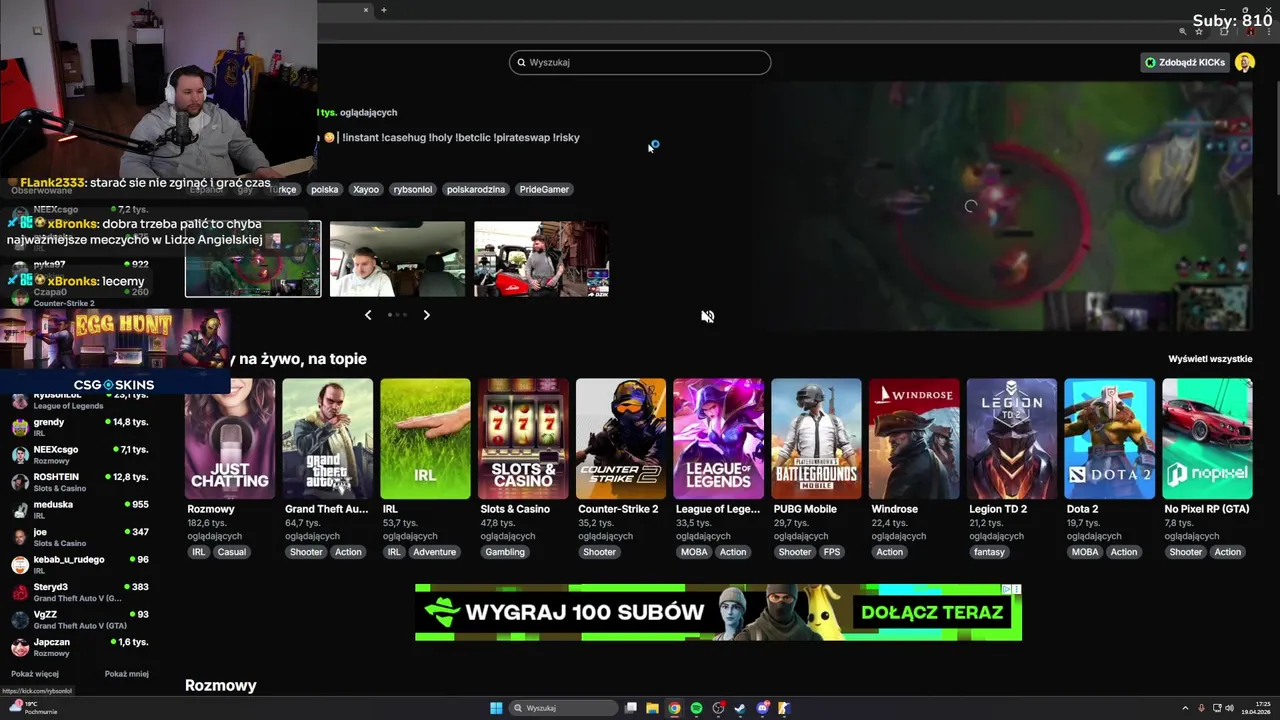Viewport: 1280px width, 720px height.
Task: Open the No Pixel RP category card
Action: (x=1207, y=438)
